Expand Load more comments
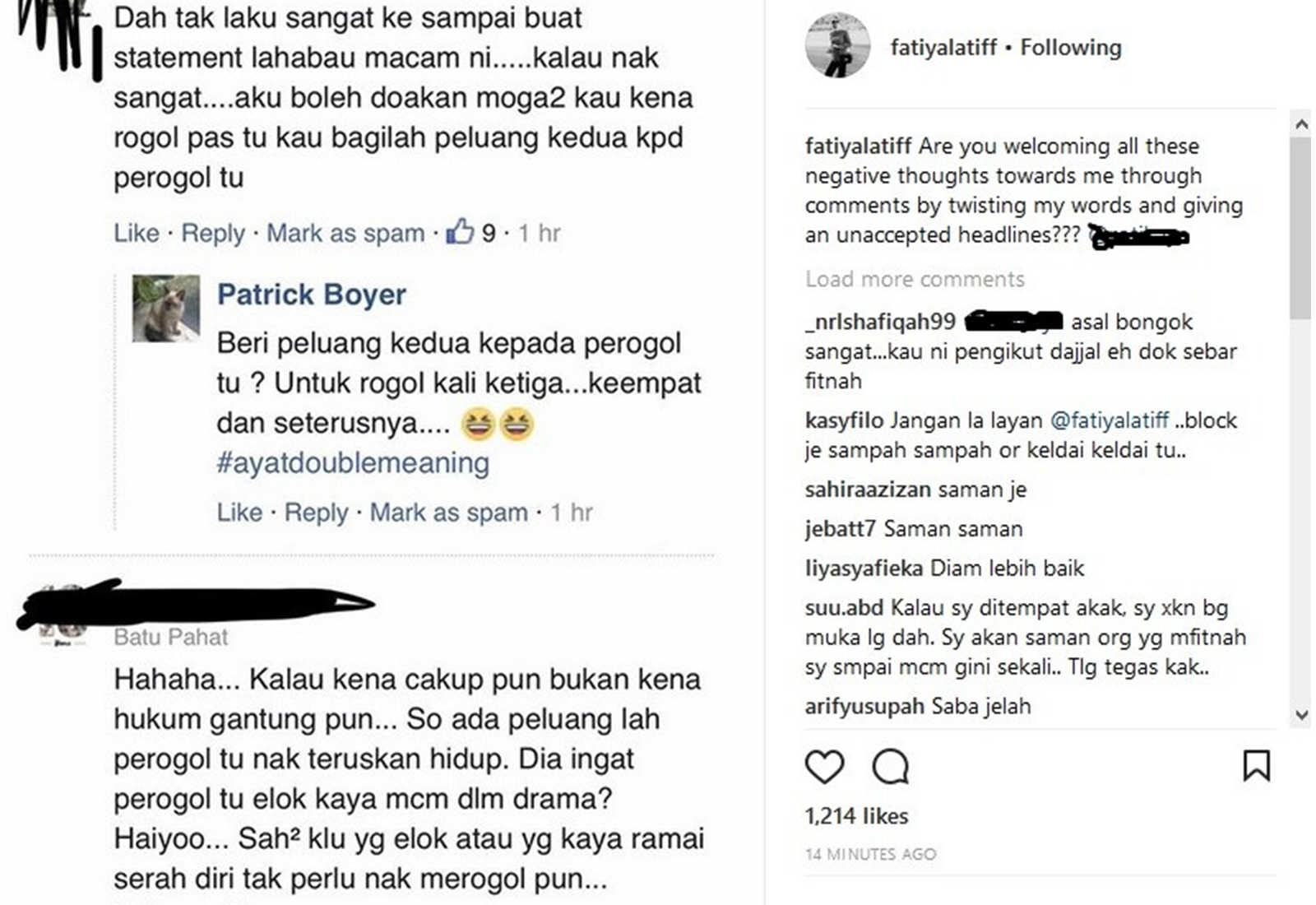 pos(915,279)
